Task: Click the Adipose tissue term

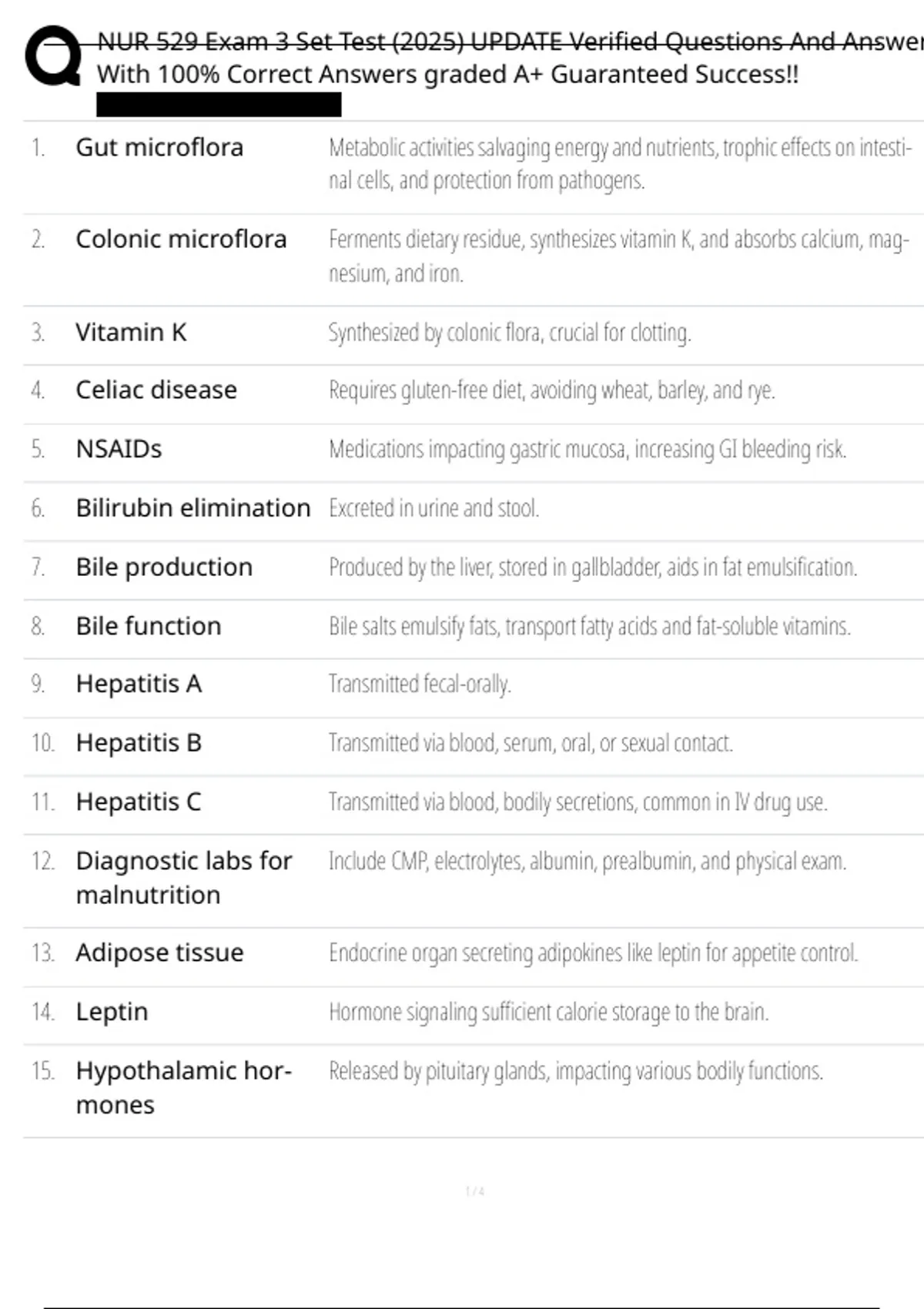Action: 159,953
